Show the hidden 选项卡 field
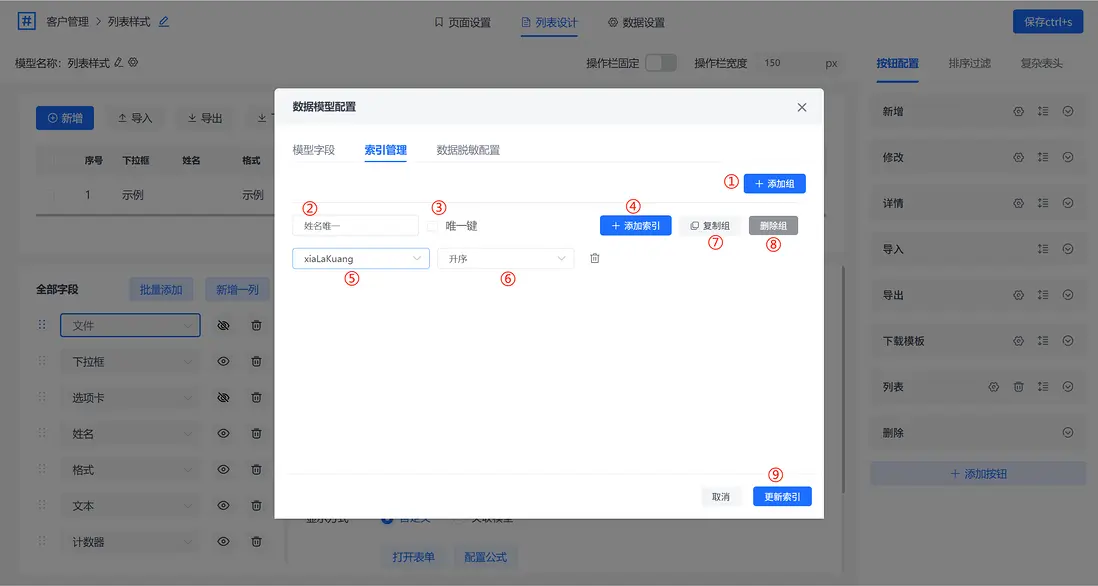The image size is (1098, 586). point(223,397)
